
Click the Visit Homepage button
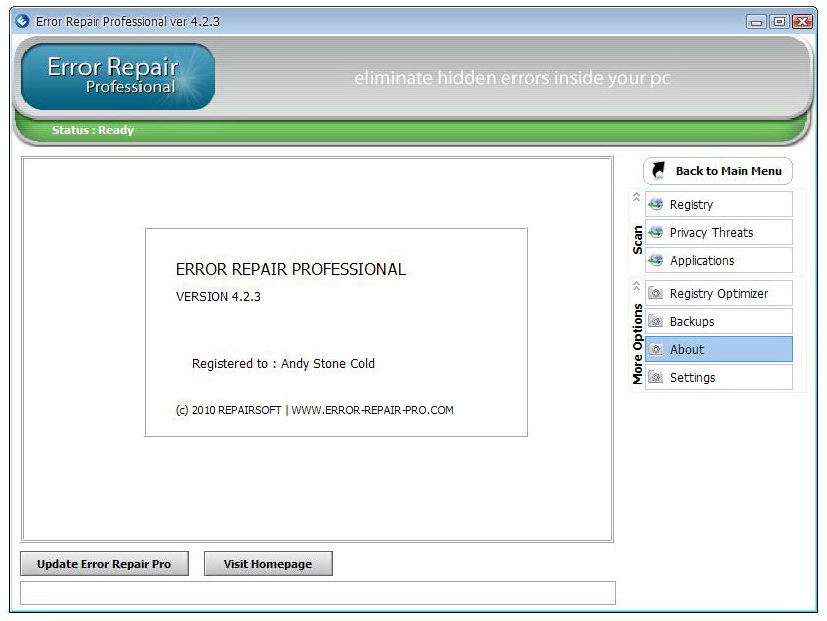267,563
